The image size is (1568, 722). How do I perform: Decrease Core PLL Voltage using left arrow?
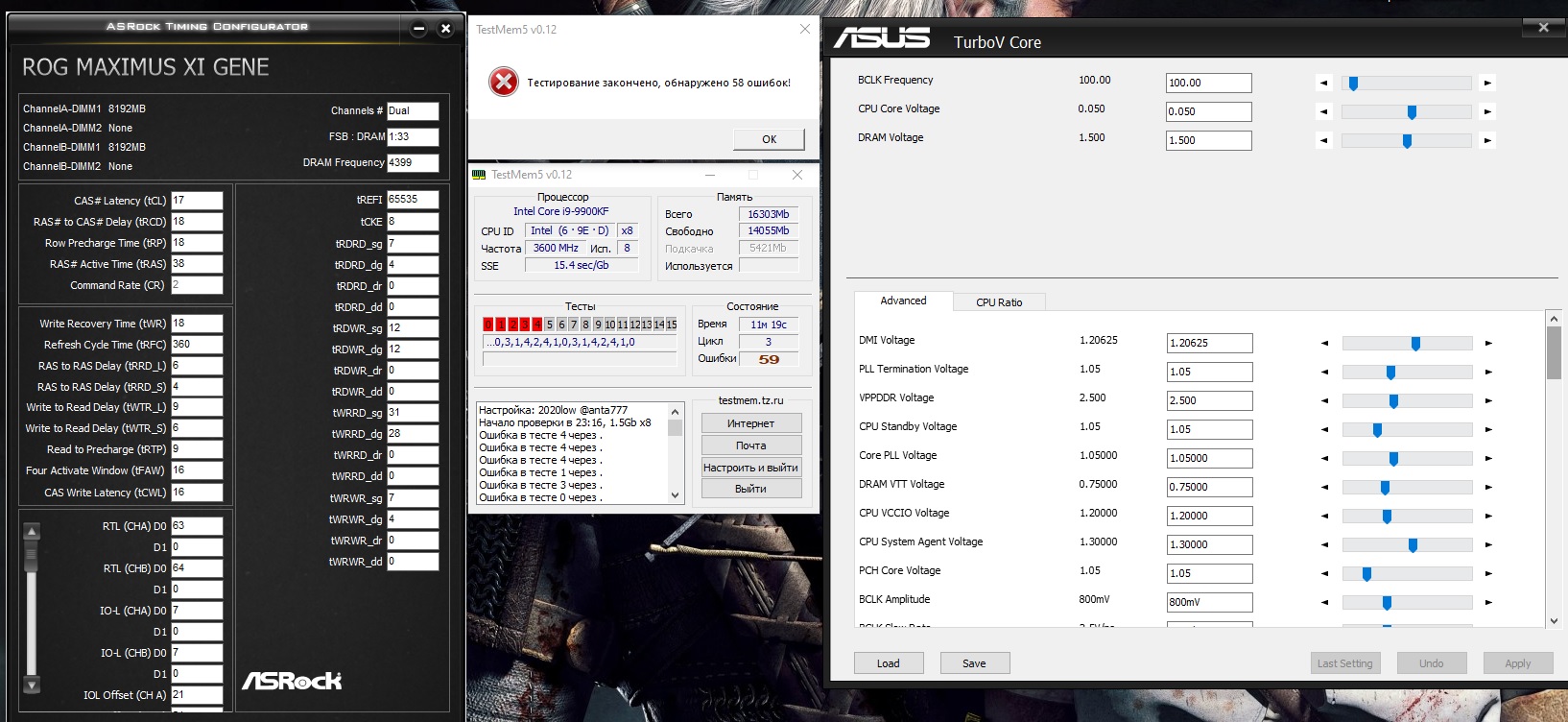click(1325, 458)
